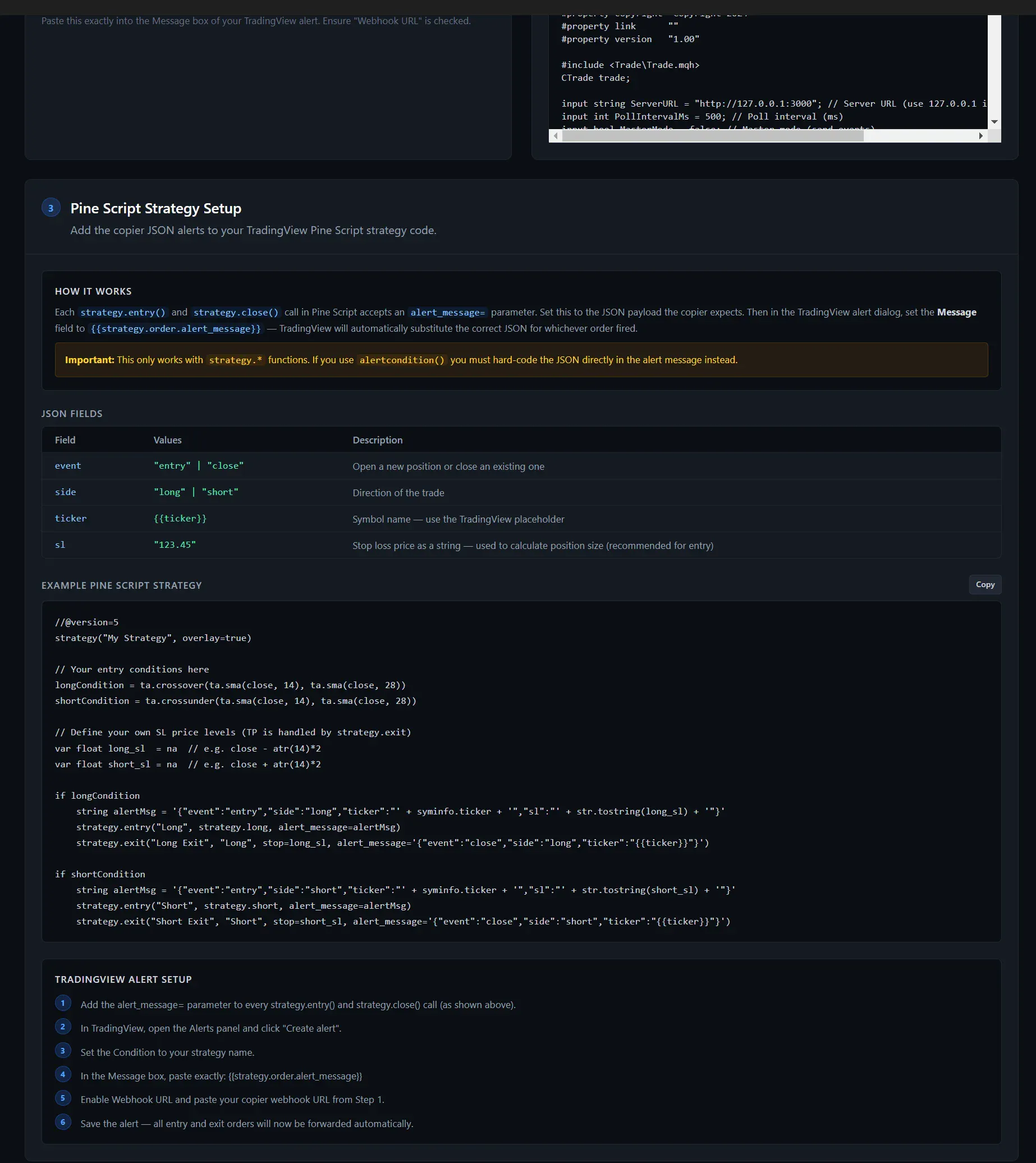
Task: Click the strategy.entry("Long") code line
Action: click(x=239, y=828)
